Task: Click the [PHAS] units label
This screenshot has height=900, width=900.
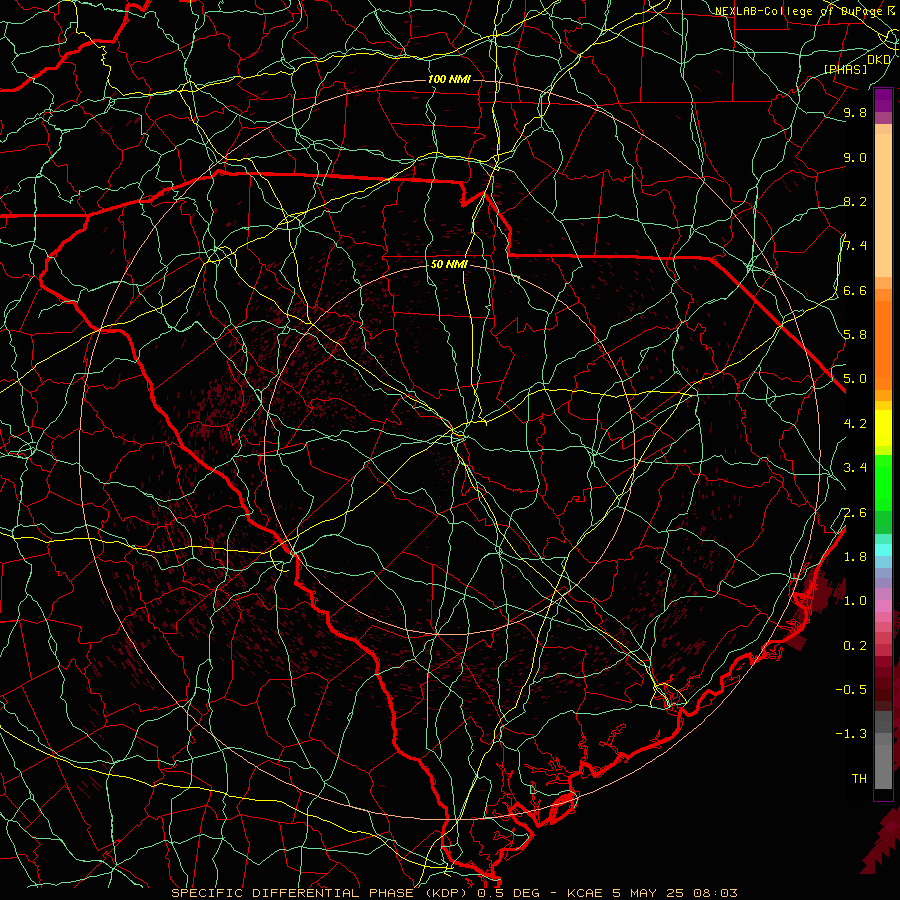Action: pyautogui.click(x=845, y=69)
